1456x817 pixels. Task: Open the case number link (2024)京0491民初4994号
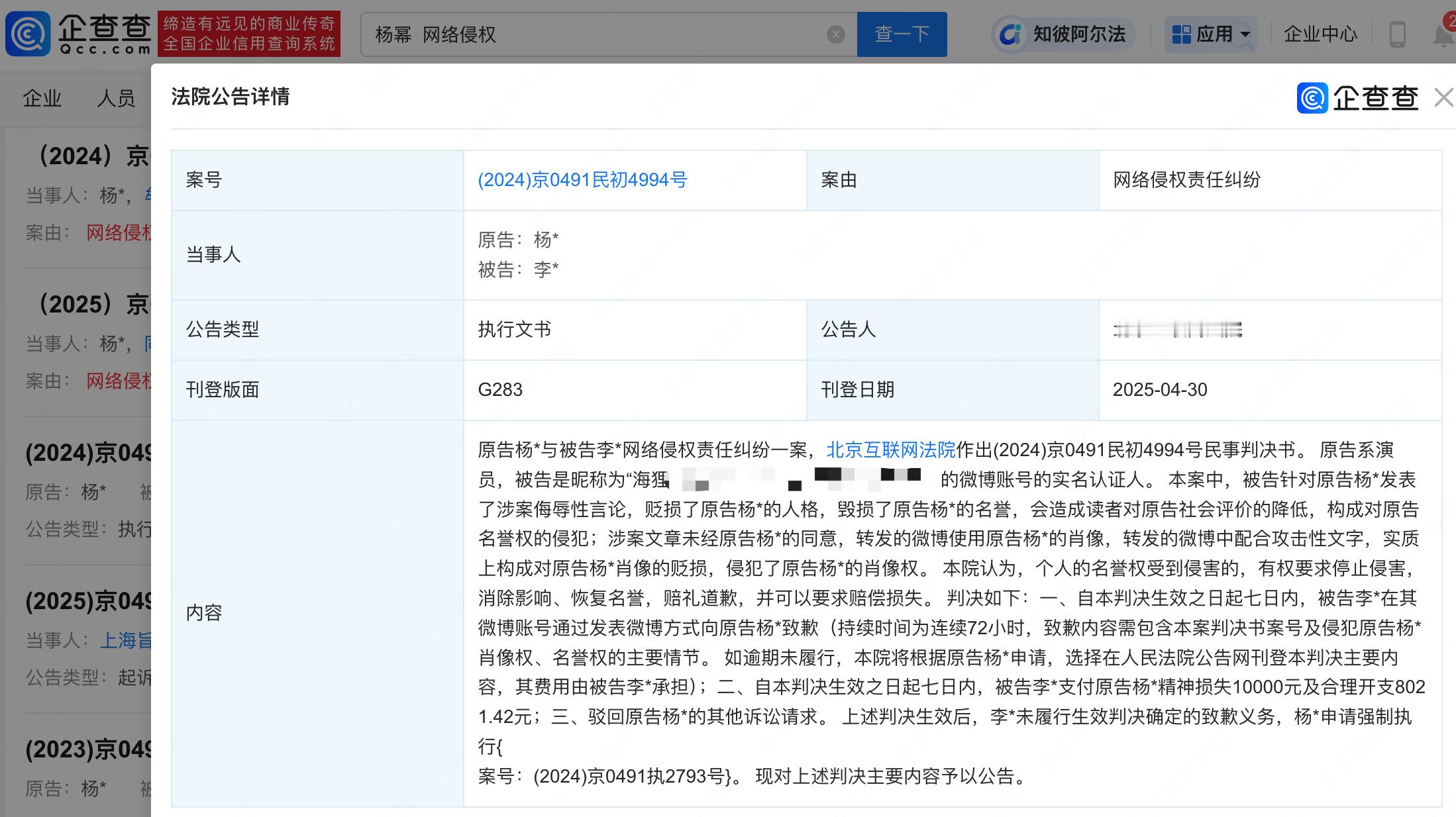pos(582,180)
